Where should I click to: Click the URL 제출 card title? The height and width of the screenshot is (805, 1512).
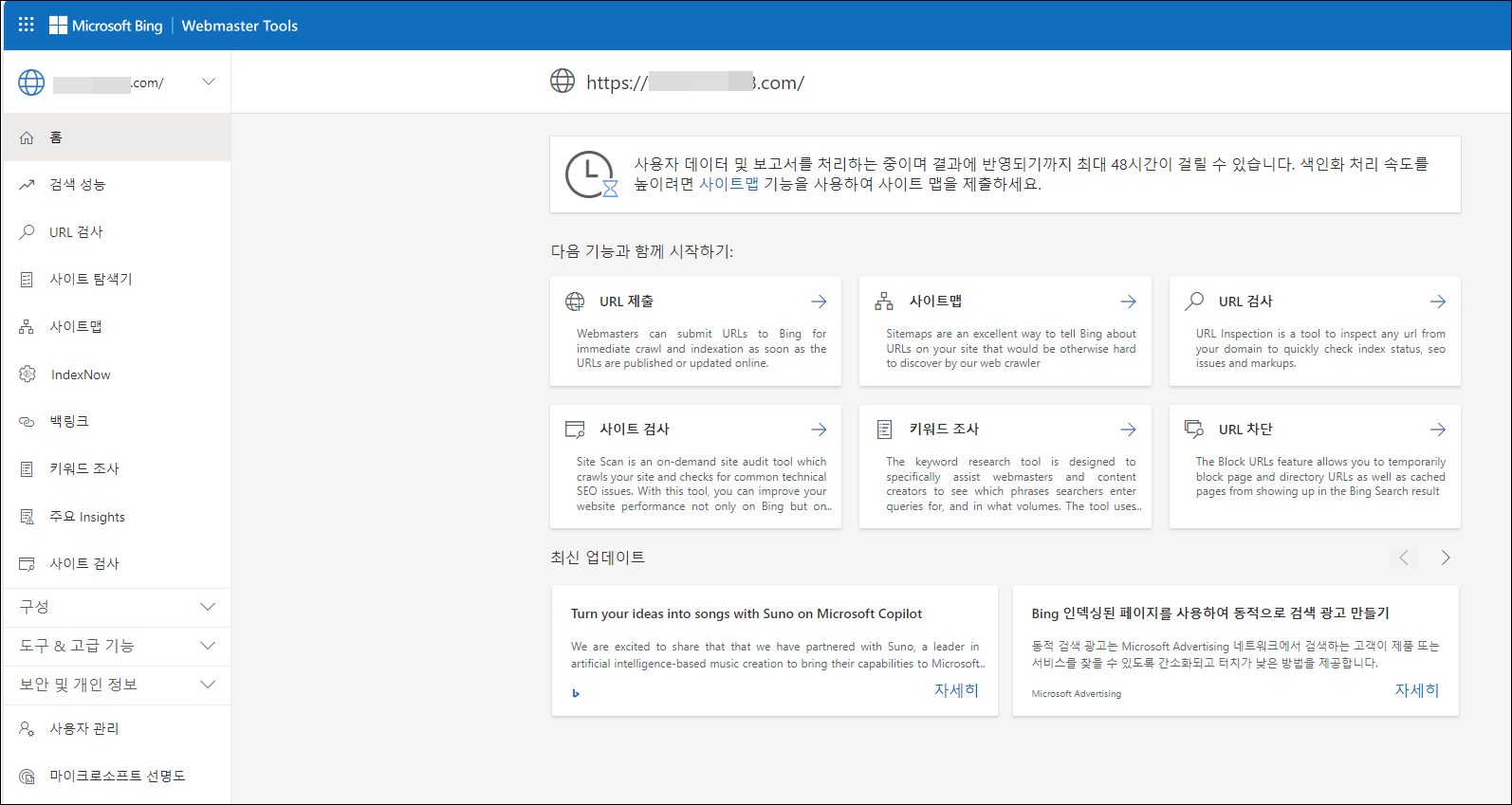coord(626,302)
